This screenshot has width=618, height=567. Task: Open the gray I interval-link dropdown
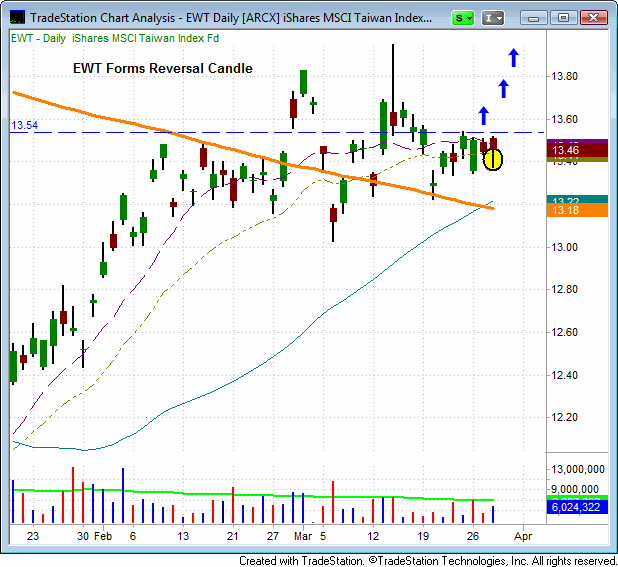point(493,18)
